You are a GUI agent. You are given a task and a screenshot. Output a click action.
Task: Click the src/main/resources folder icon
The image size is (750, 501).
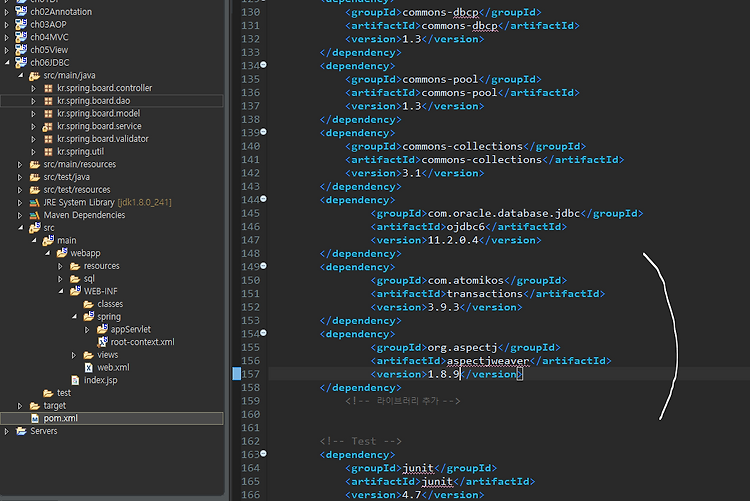pos(34,164)
